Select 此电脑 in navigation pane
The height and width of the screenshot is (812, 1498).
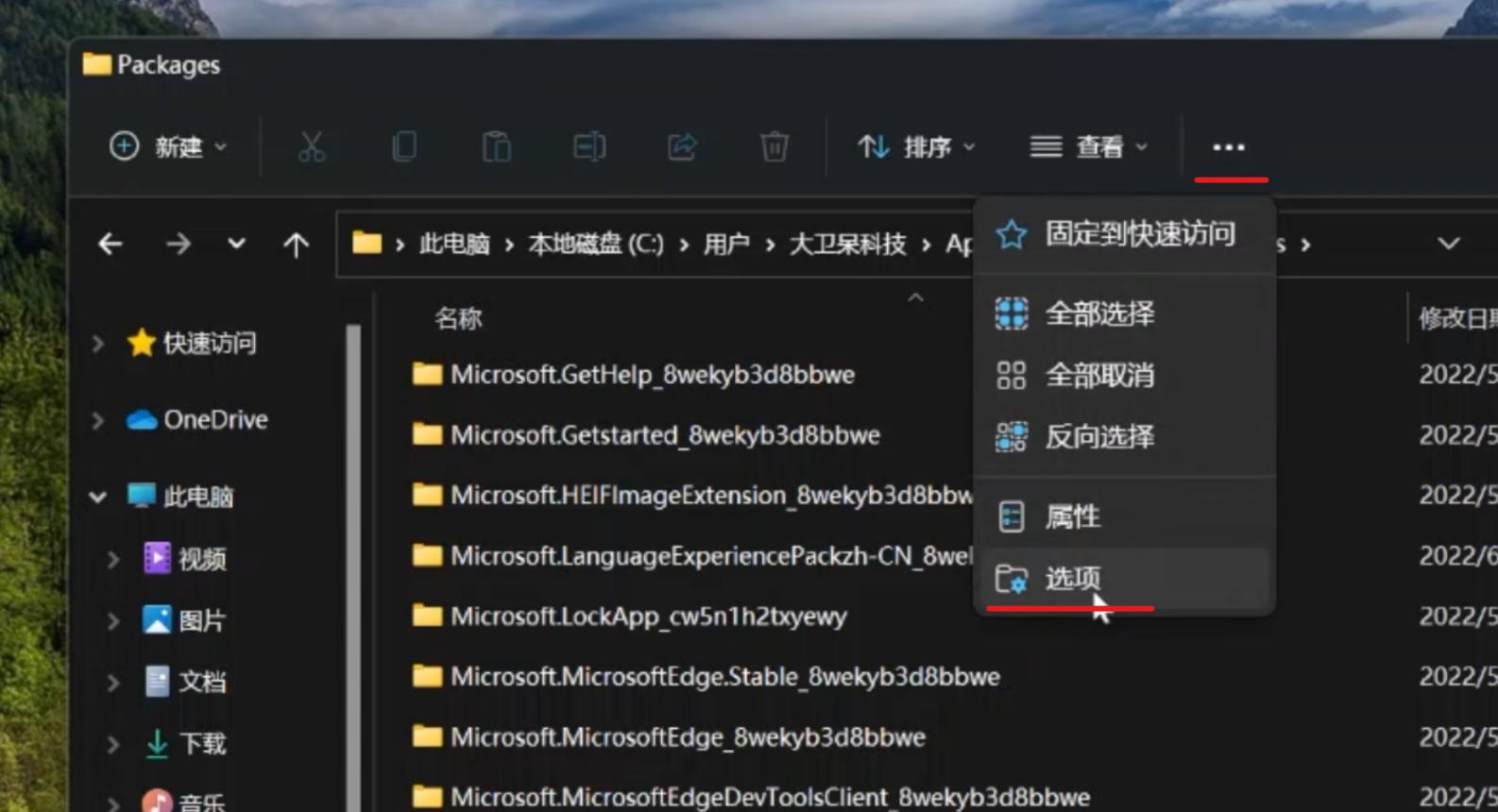click(x=180, y=497)
